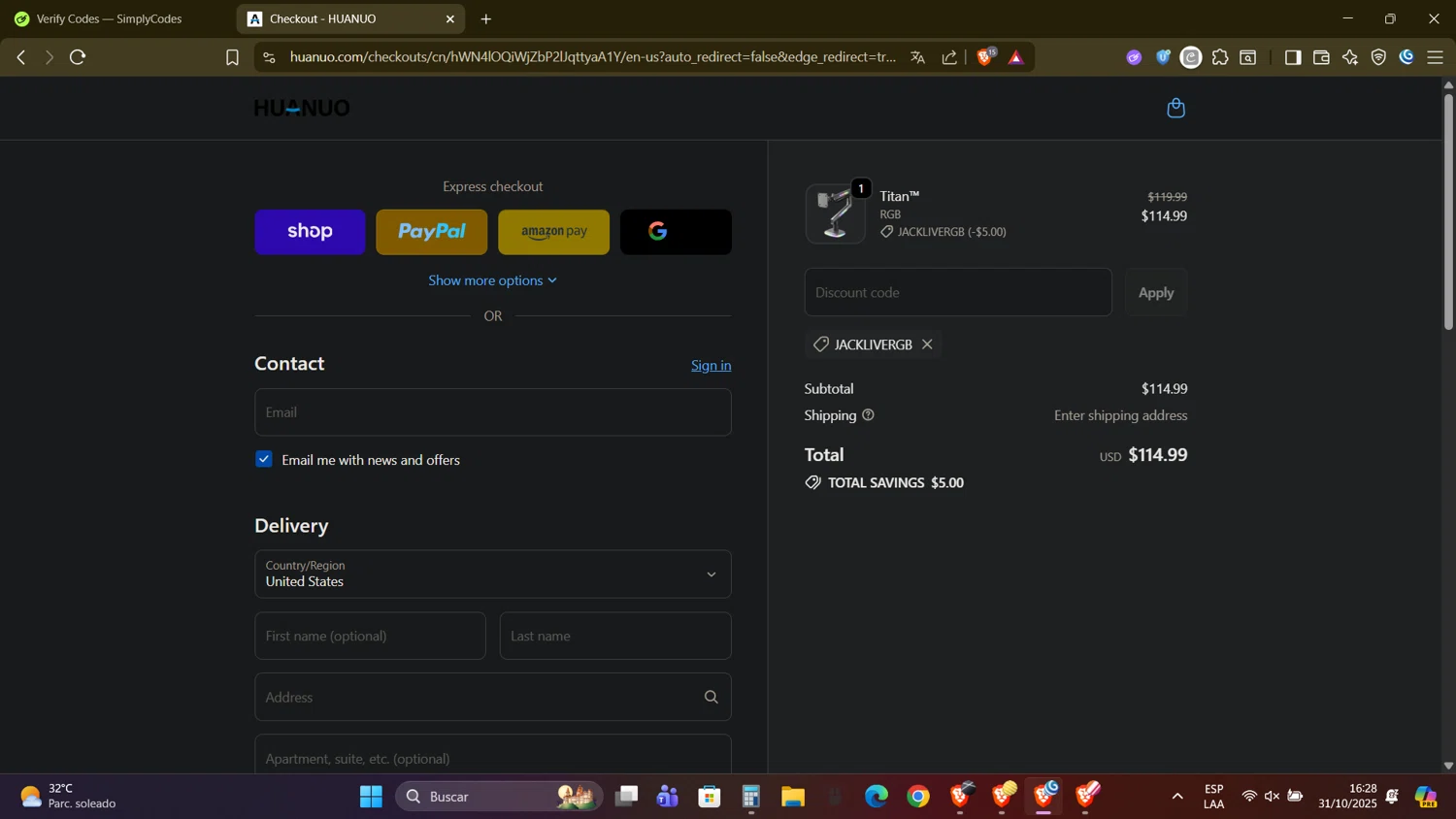Screen dimensions: 1456x819
Task: Open Microsoft Edge from taskbar
Action: tap(877, 797)
